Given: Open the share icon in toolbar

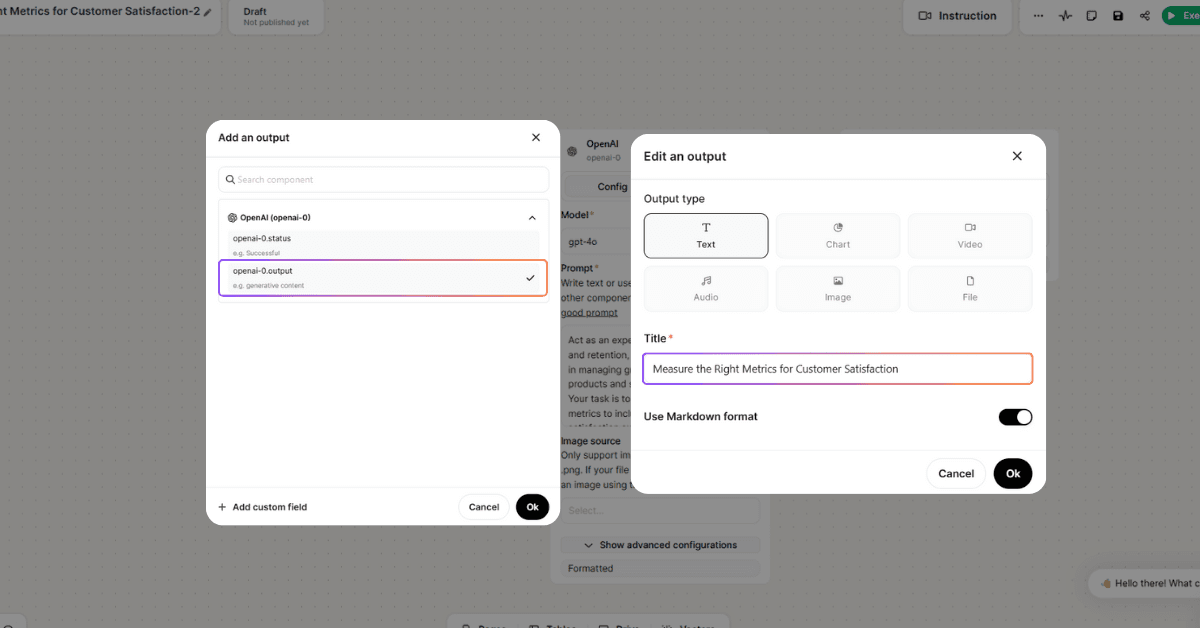Looking at the screenshot, I should [x=1145, y=16].
